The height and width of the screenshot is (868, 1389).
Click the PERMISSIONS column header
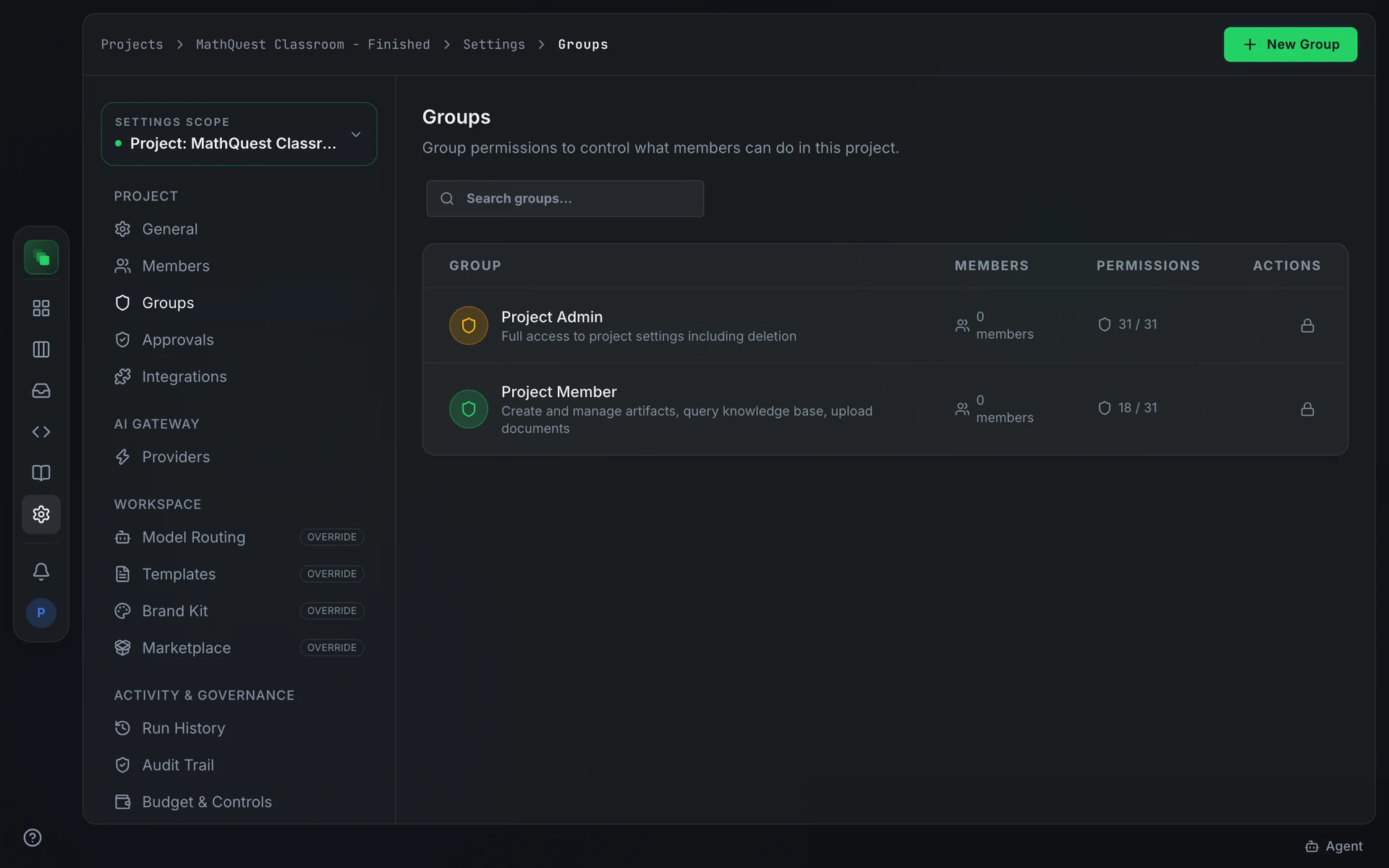pyautogui.click(x=1148, y=265)
